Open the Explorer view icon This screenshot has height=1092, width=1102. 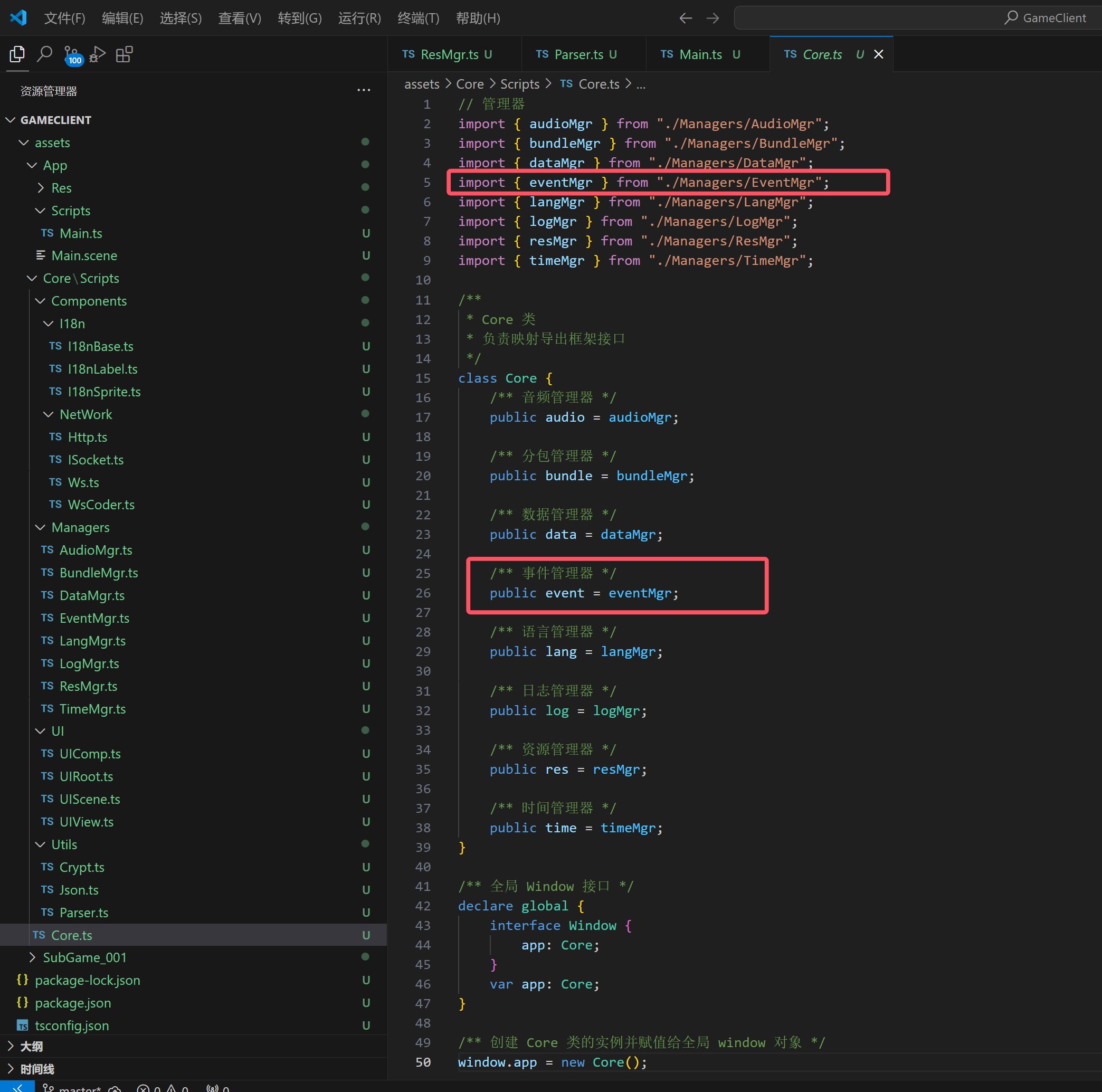tap(17, 55)
